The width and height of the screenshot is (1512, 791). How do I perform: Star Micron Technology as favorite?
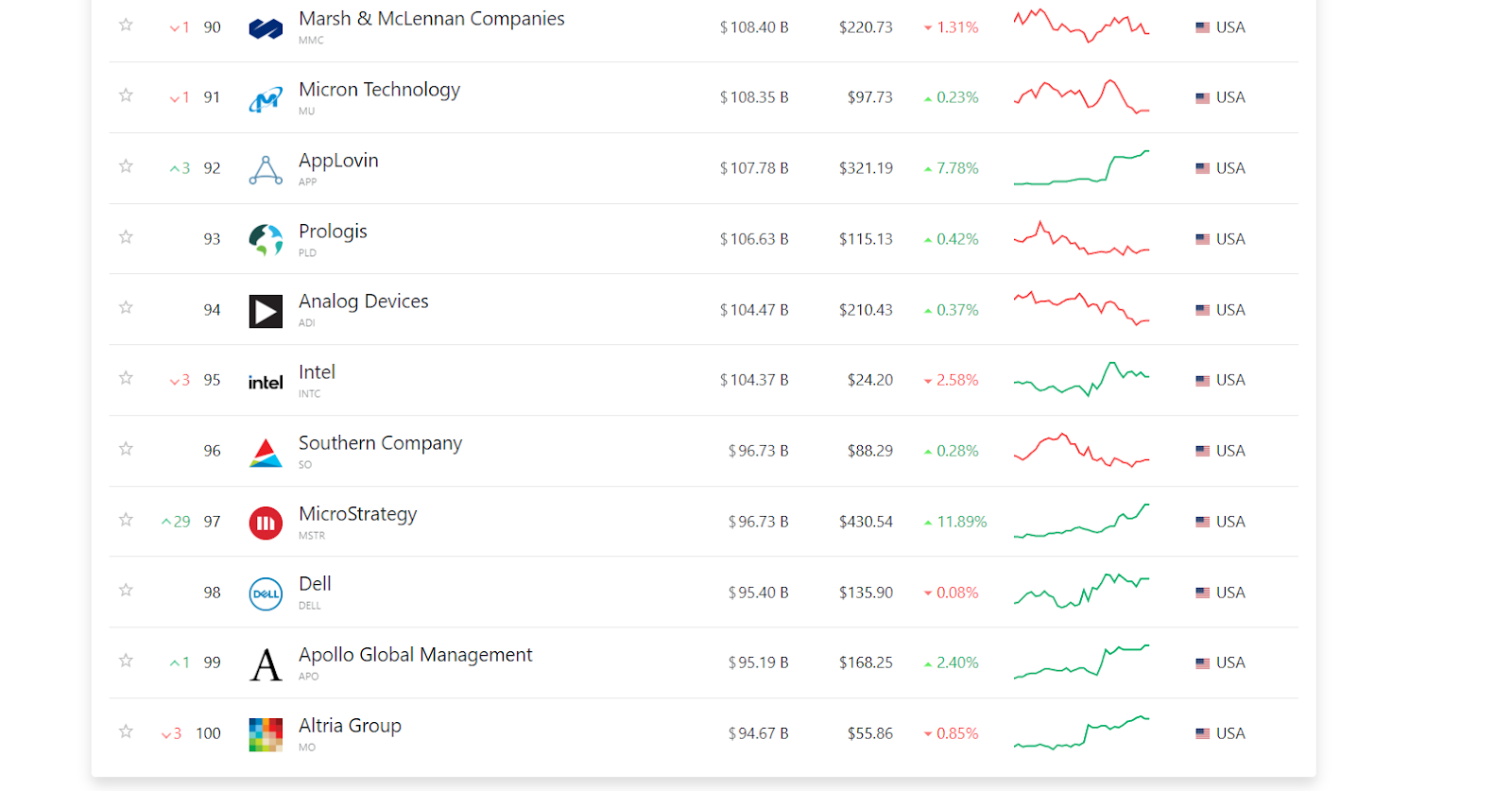coord(126,95)
